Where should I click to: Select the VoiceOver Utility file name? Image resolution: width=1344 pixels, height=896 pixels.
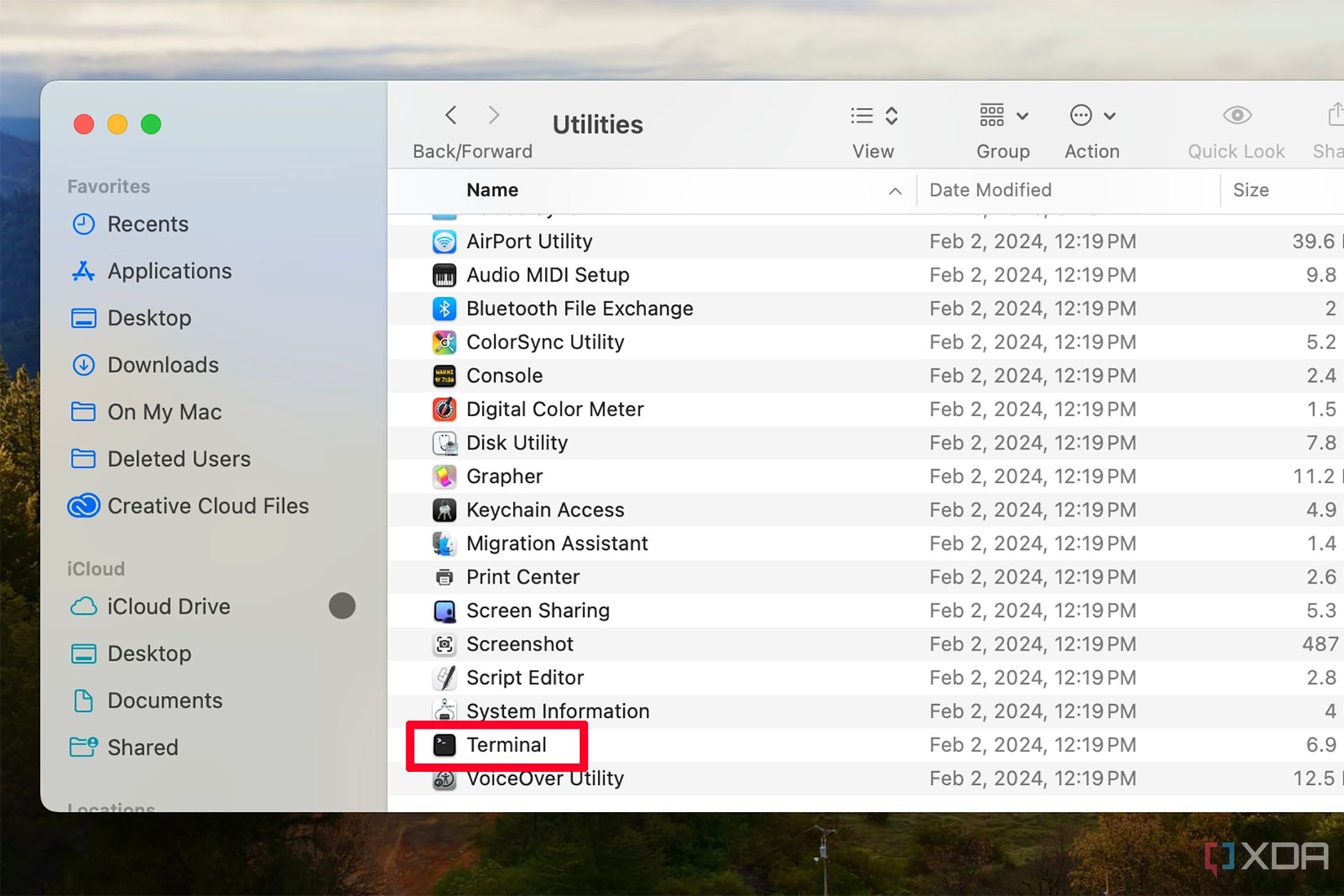pos(545,778)
